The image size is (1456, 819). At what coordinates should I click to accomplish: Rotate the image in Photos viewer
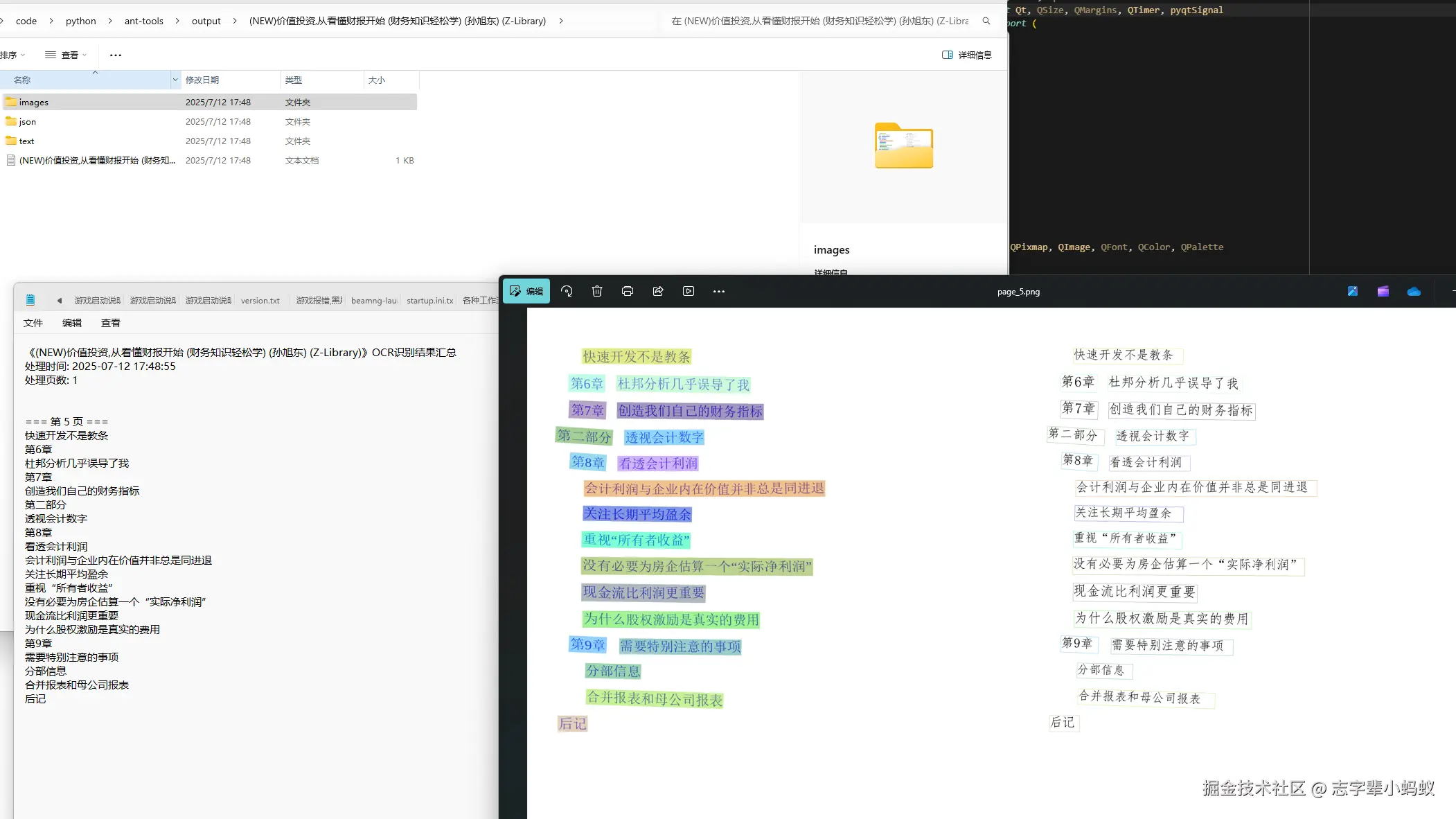pos(567,291)
